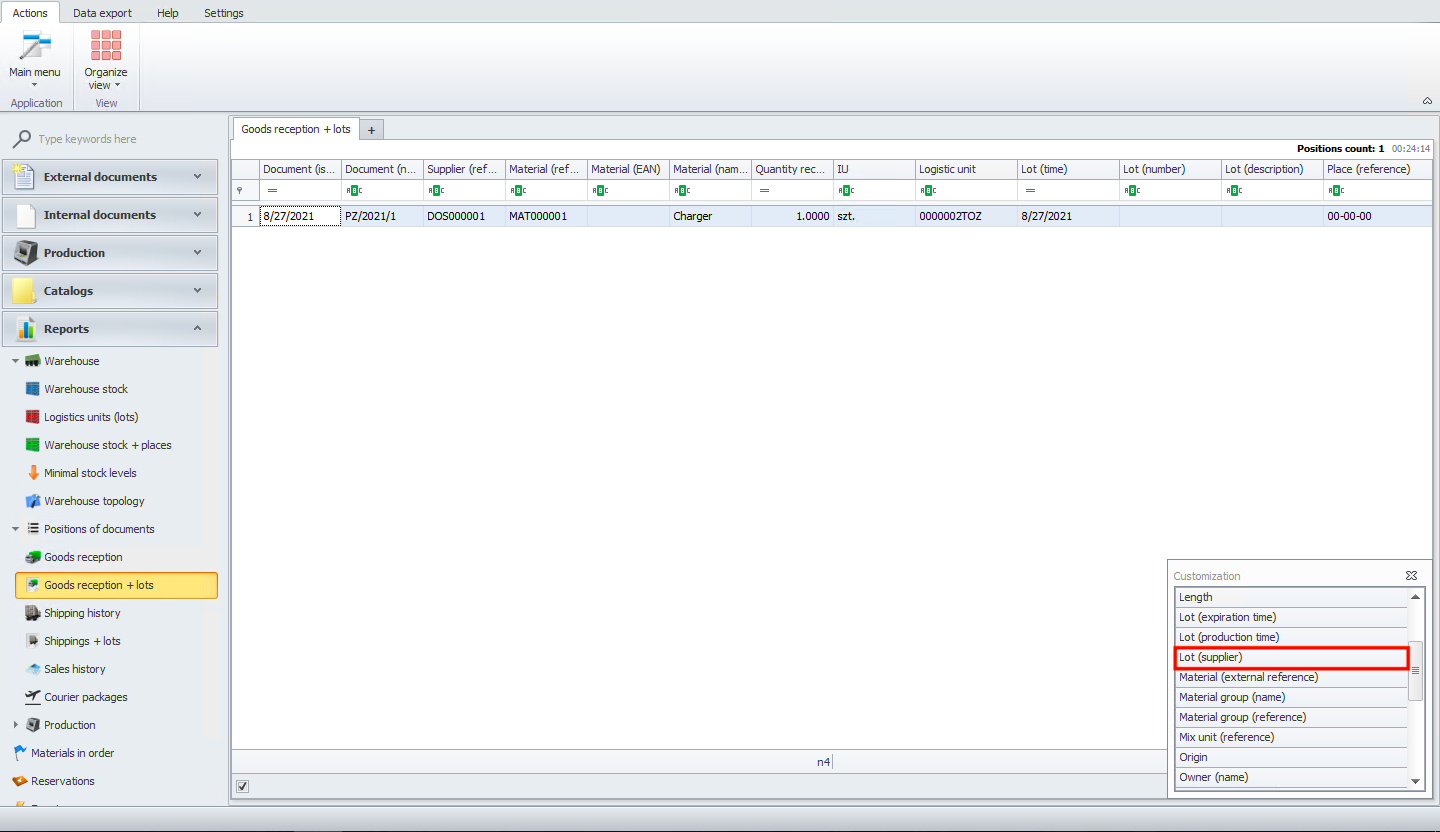The width and height of the screenshot is (1440, 832).
Task: Collapse the Positions of documents node
Action: [x=15, y=529]
